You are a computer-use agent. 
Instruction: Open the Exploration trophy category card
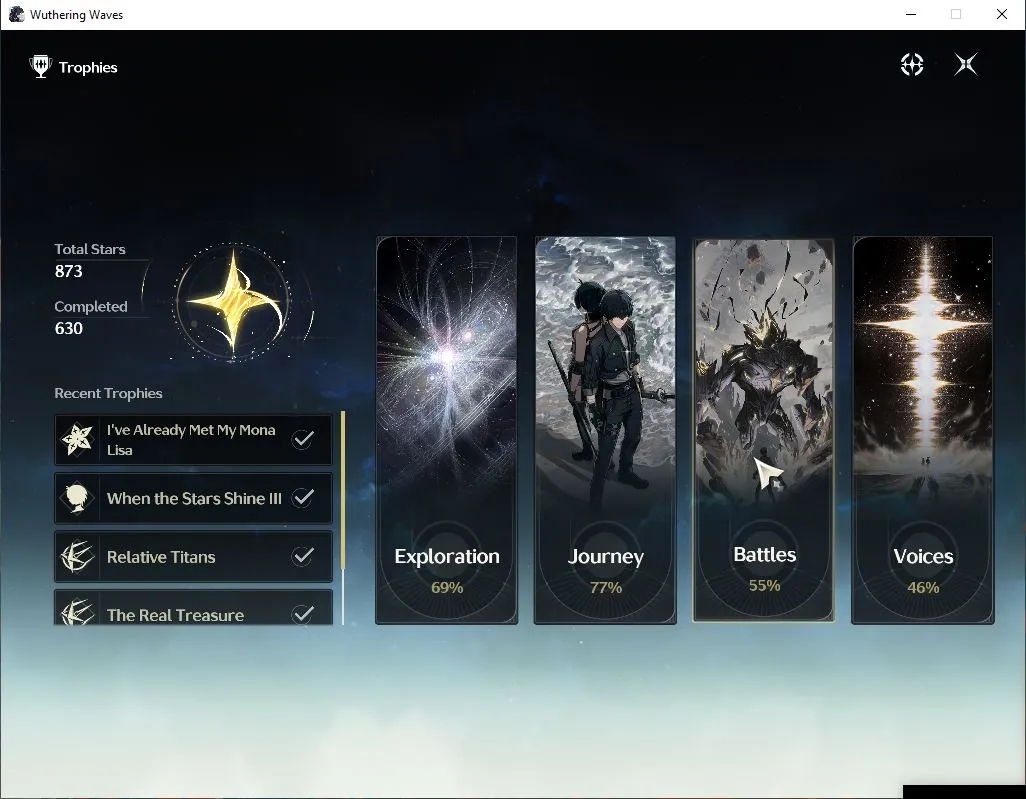click(446, 430)
